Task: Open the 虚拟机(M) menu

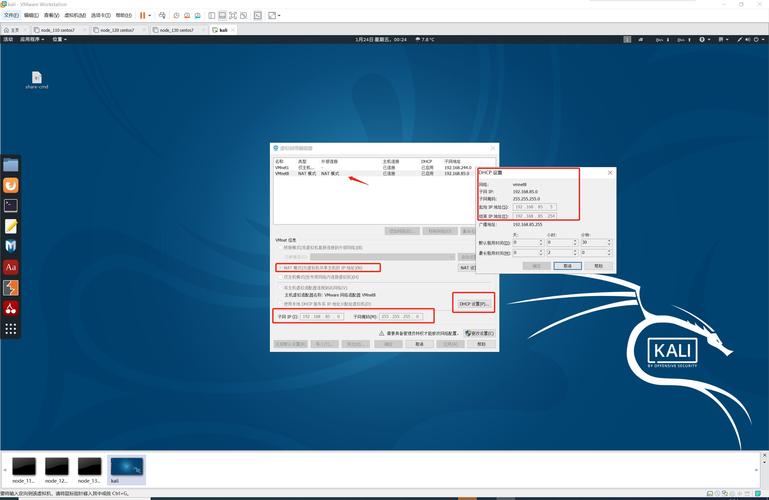Action: (75, 16)
